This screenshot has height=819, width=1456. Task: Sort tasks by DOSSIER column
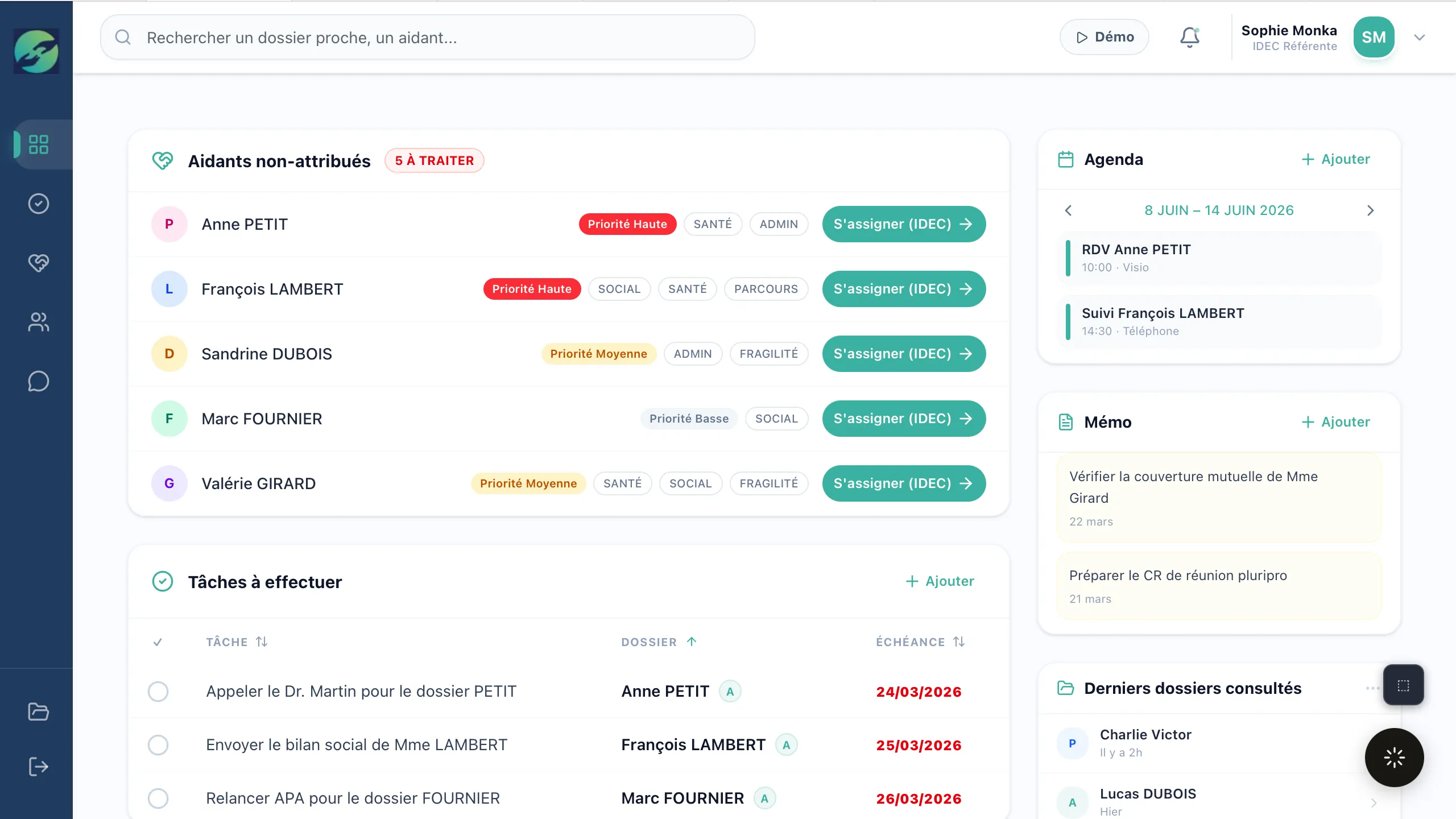(x=659, y=642)
